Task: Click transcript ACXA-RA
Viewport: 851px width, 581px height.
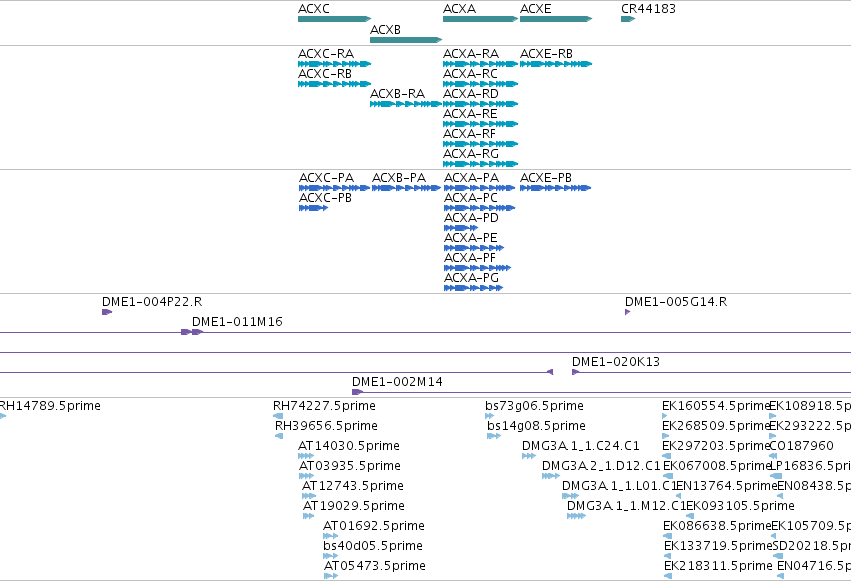Action: point(480,64)
